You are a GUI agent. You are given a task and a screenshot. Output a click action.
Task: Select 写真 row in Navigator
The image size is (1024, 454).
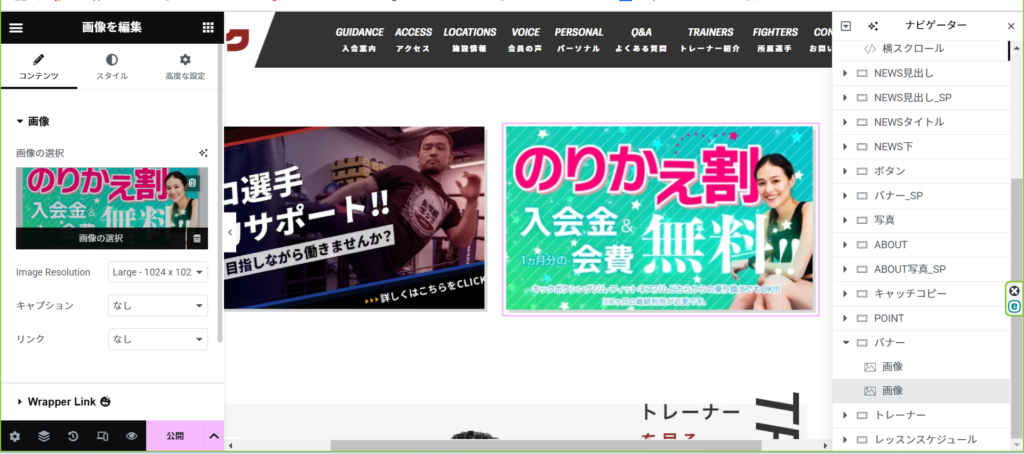click(921, 220)
